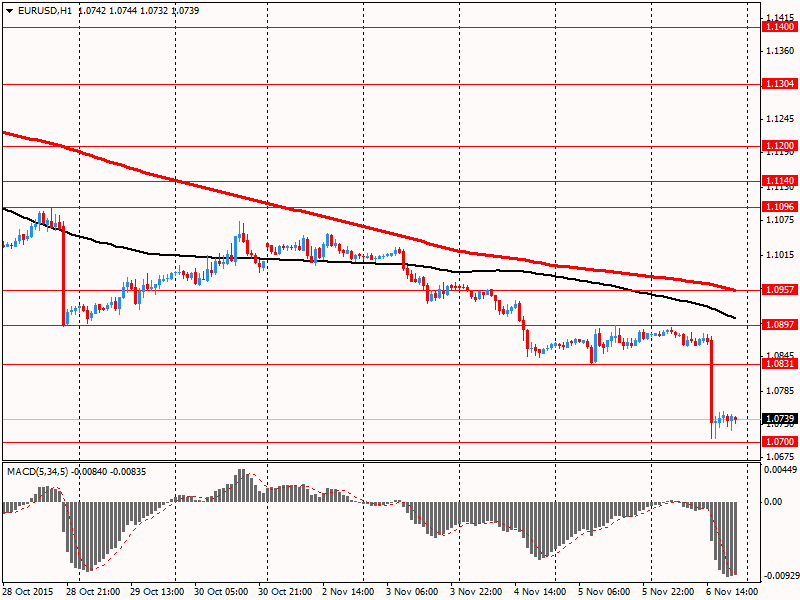The width and height of the screenshot is (800, 600).
Task: Click the 1.1015 price scale value
Action: click(781, 255)
